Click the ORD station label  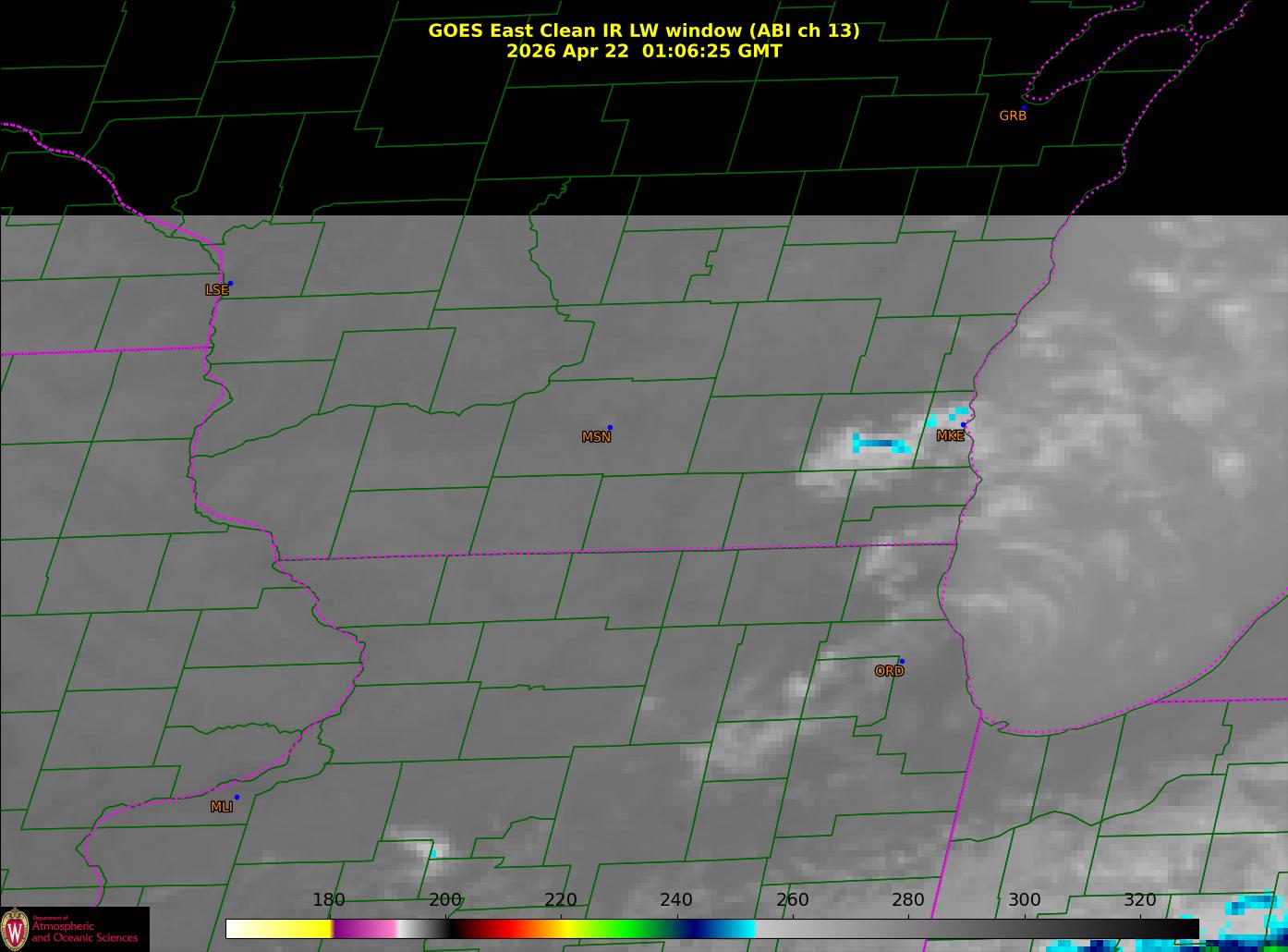pos(889,671)
